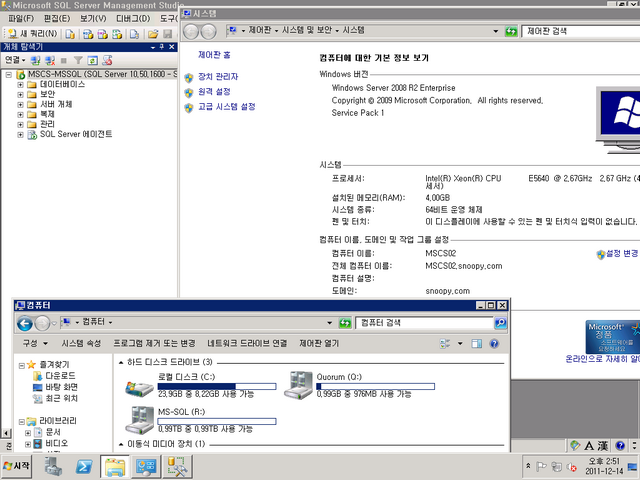
Task: Open 고급 시스템 설정 link
Action: coord(227,107)
